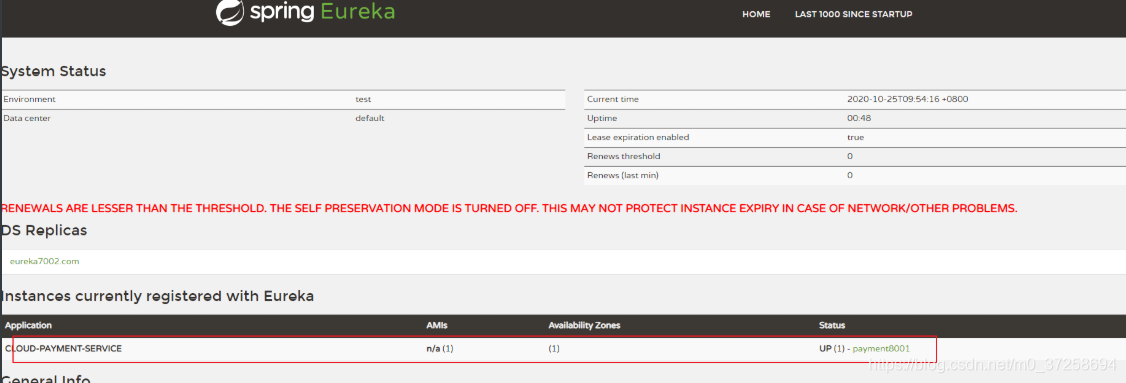Select the Renews threshold value 0
Screen dimensions: 1126x383
(x=850, y=156)
